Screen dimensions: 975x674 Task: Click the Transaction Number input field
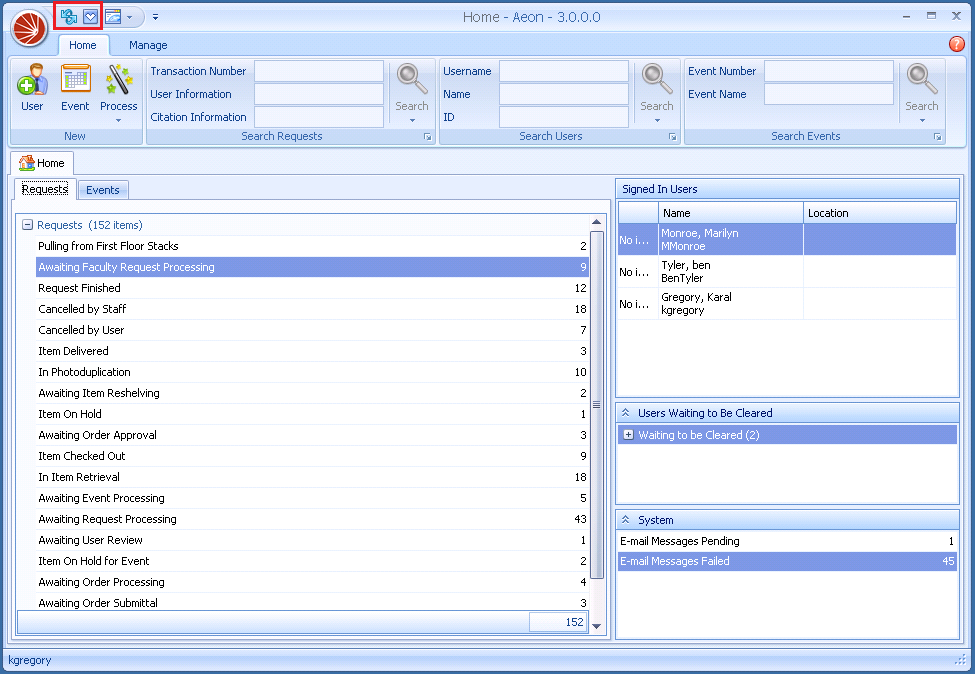[x=318, y=71]
